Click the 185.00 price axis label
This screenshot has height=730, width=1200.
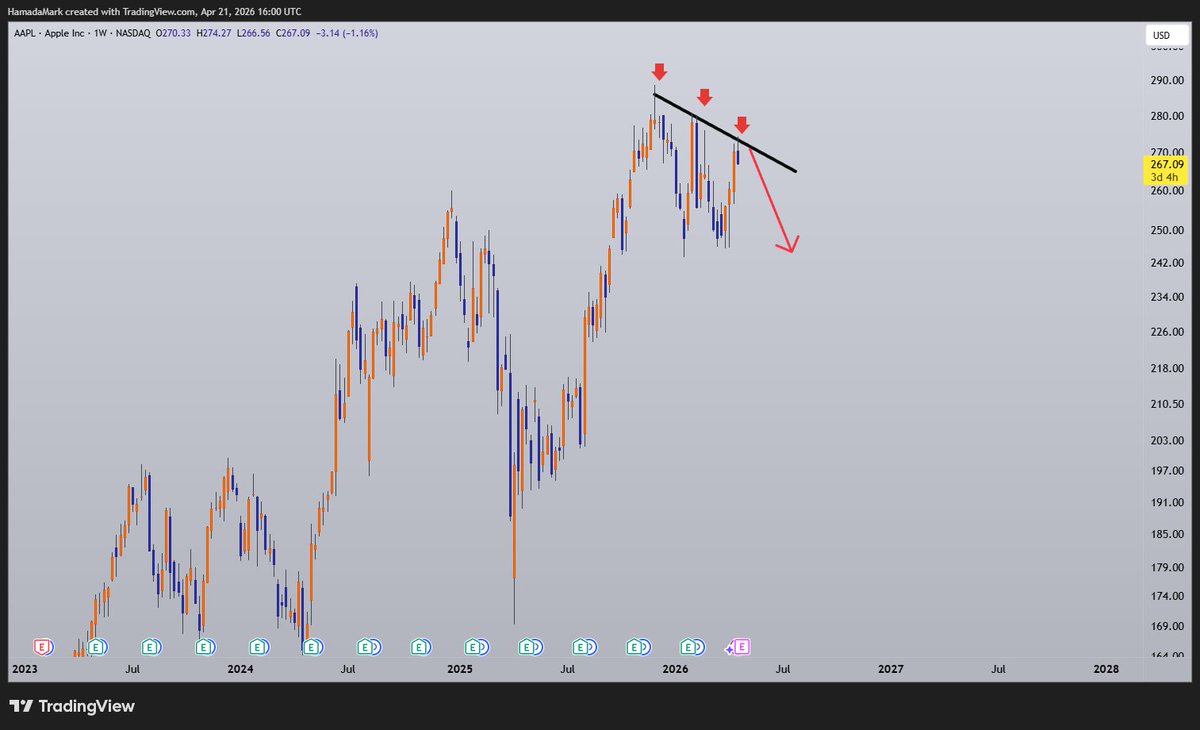[1167, 534]
